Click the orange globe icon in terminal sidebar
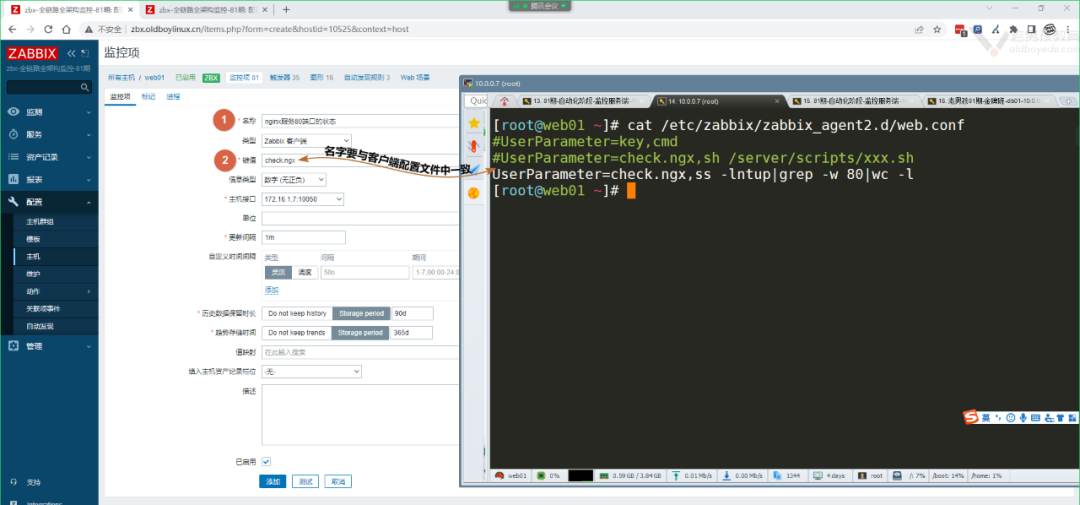 (x=474, y=193)
